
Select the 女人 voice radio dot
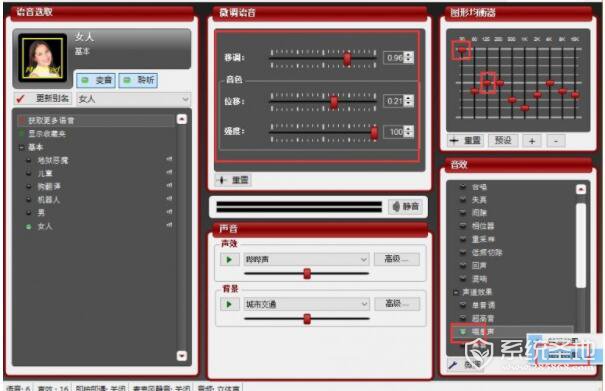point(28,226)
